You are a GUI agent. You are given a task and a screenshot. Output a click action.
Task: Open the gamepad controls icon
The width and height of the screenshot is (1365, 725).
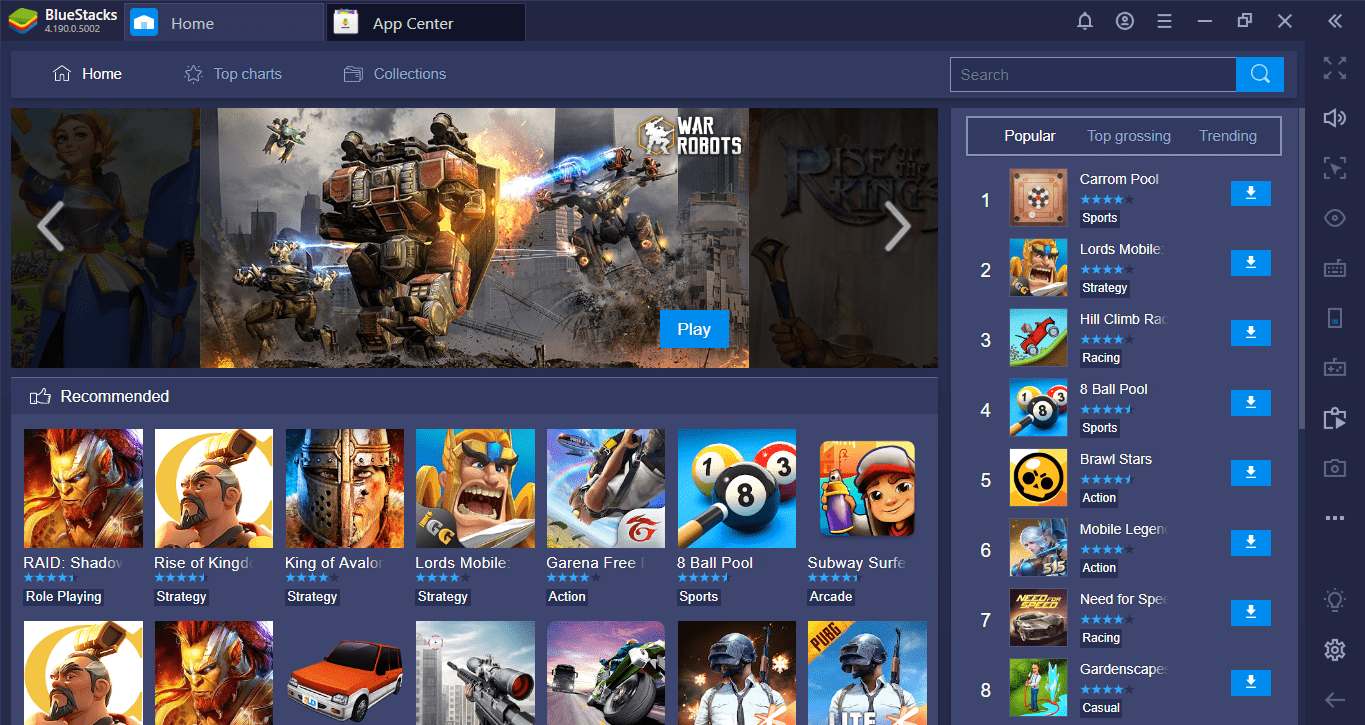[x=1335, y=368]
